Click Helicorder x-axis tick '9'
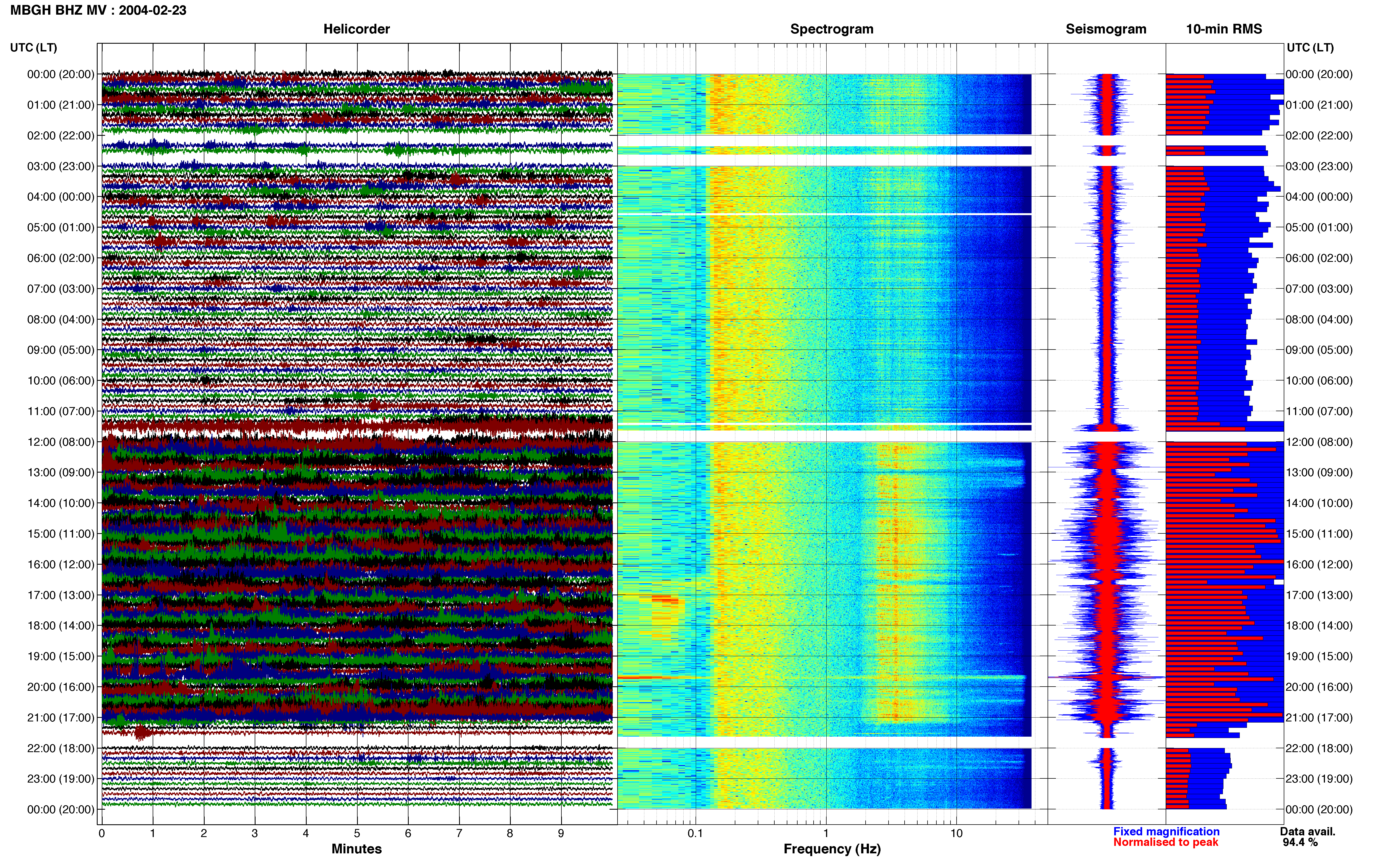The width and height of the screenshot is (1388, 868). pos(561,833)
